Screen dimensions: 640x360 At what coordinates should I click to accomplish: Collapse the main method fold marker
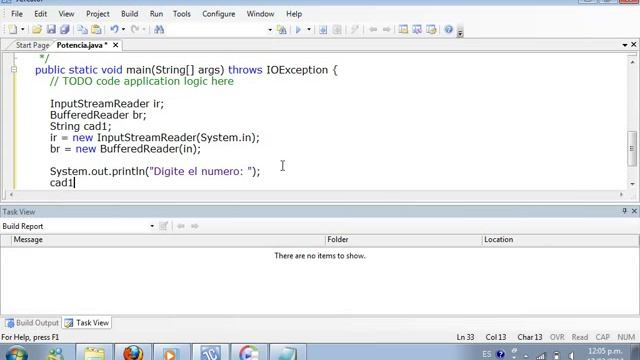(x=13, y=70)
